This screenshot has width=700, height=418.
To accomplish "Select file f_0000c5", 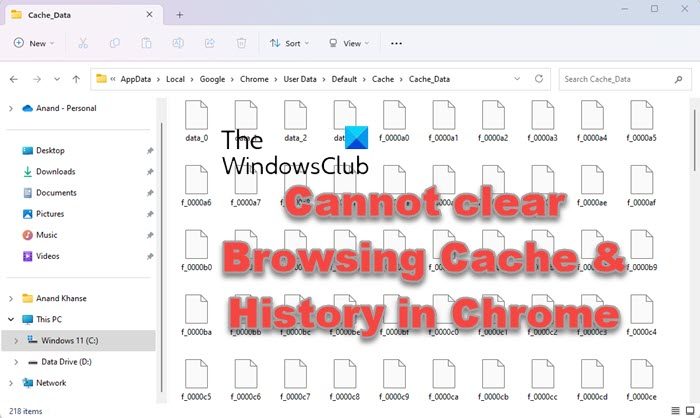I will (x=196, y=380).
